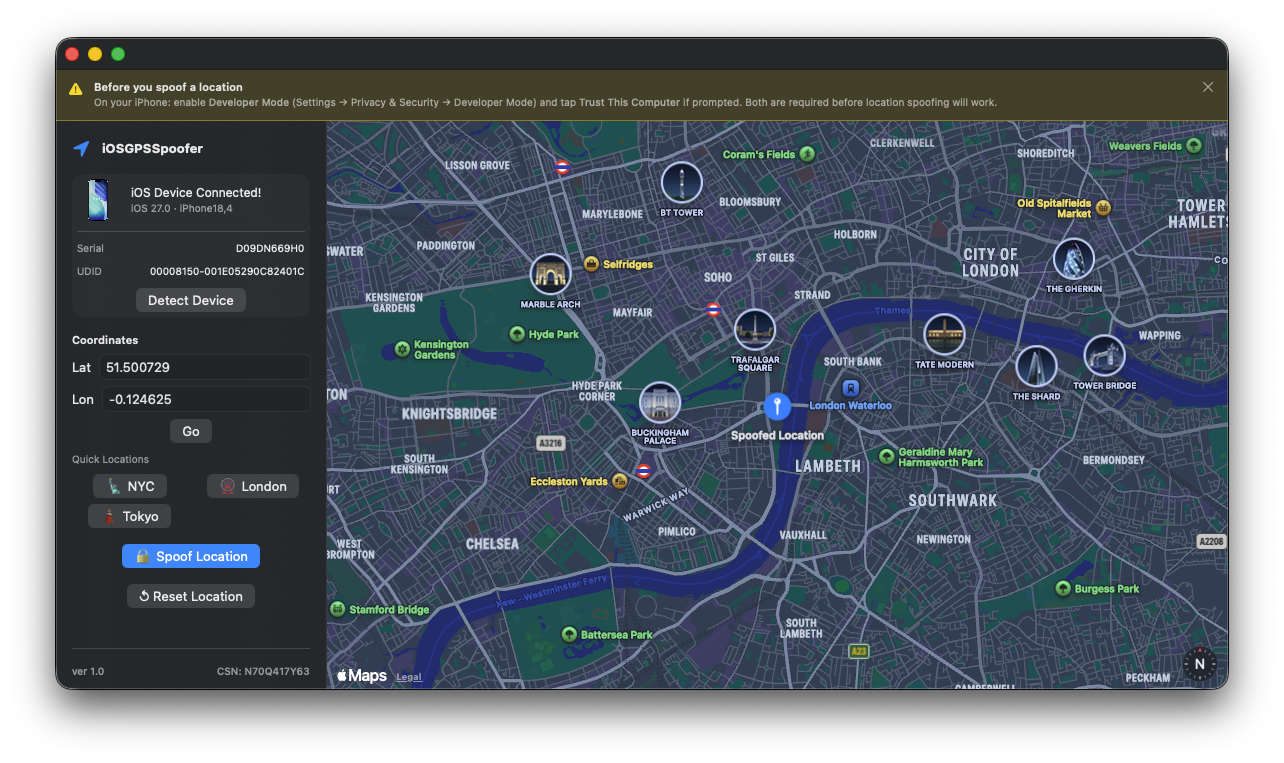Select the Tower Bridge landmark icon
This screenshot has width=1284, height=763.
pyautogui.click(x=1104, y=356)
